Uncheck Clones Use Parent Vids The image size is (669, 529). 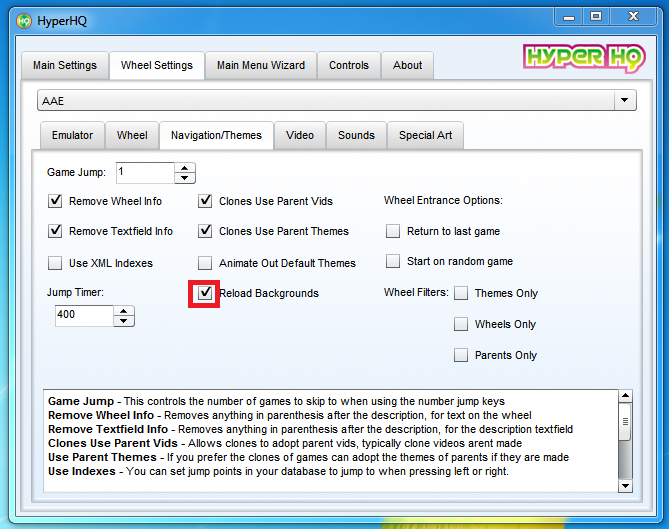[205, 201]
